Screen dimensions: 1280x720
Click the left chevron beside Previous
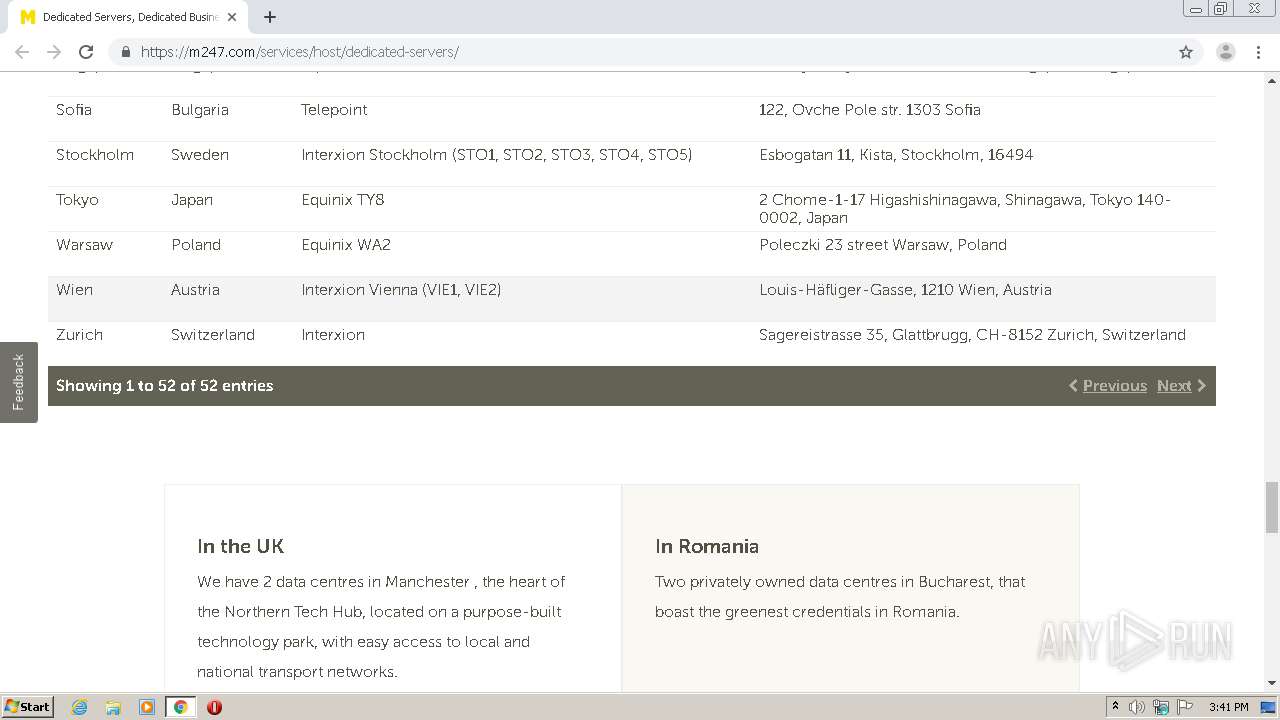click(1073, 386)
